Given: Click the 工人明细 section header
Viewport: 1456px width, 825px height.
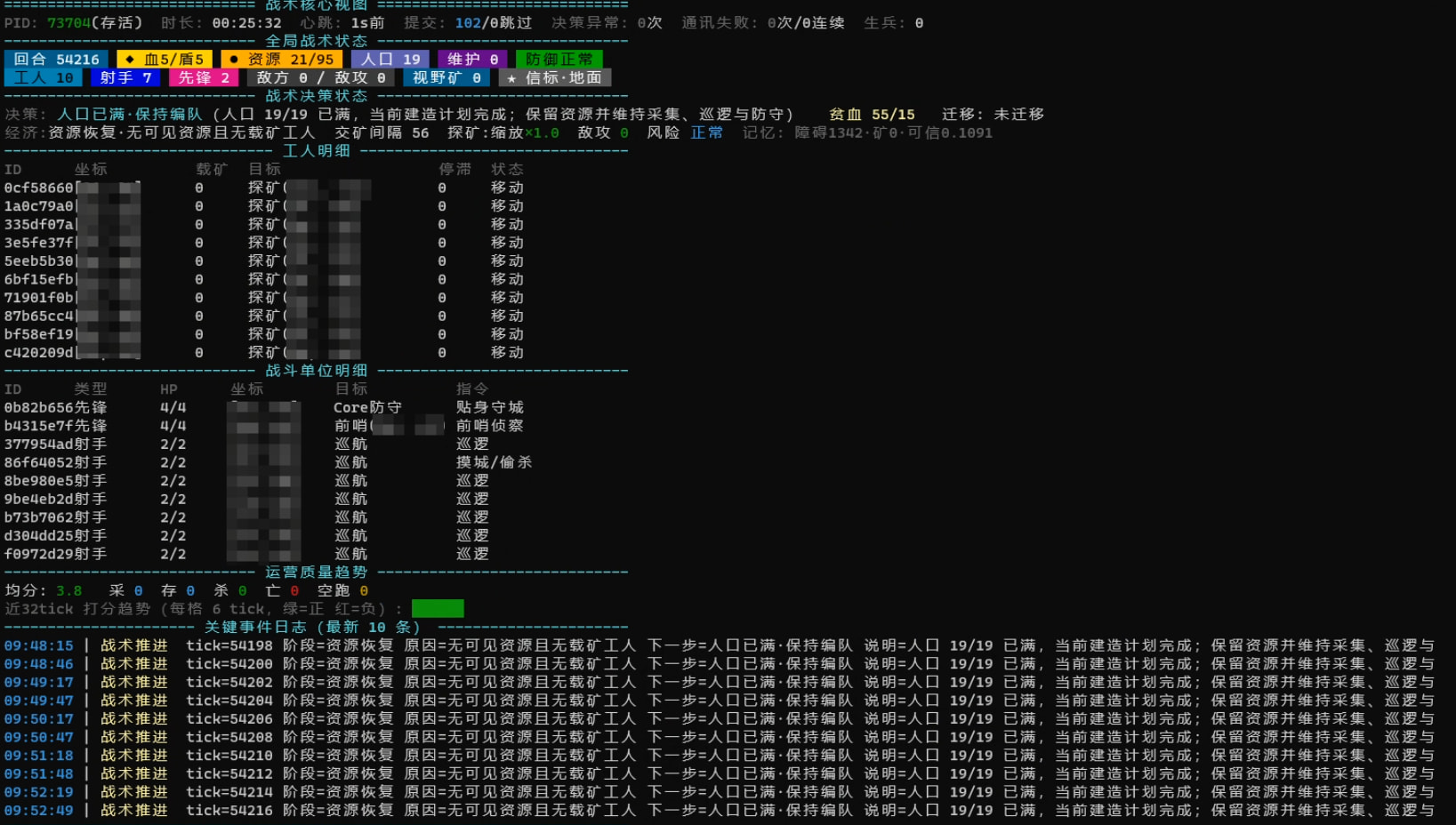Looking at the screenshot, I should click(x=317, y=151).
